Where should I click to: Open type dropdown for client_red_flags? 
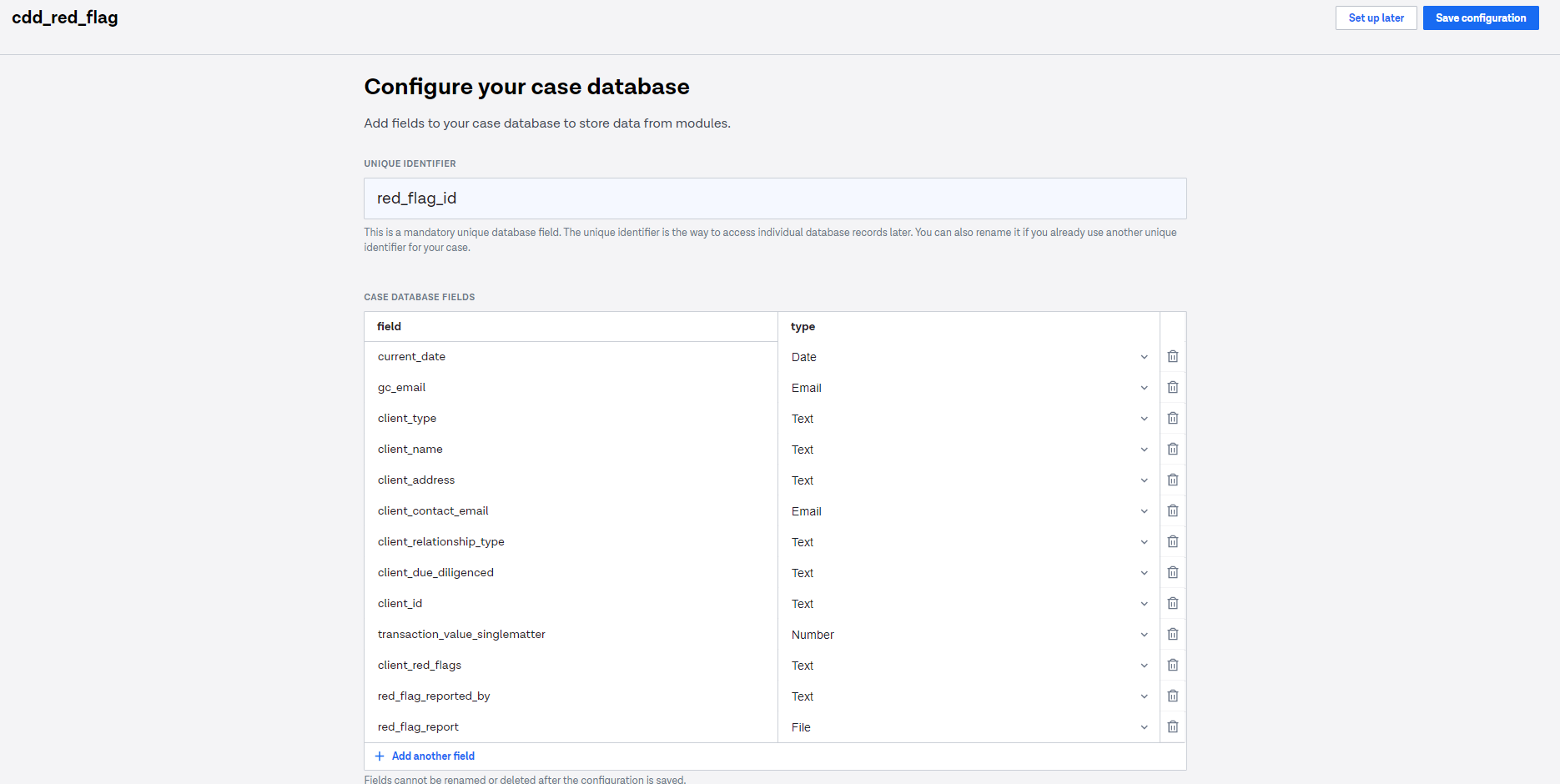969,666
